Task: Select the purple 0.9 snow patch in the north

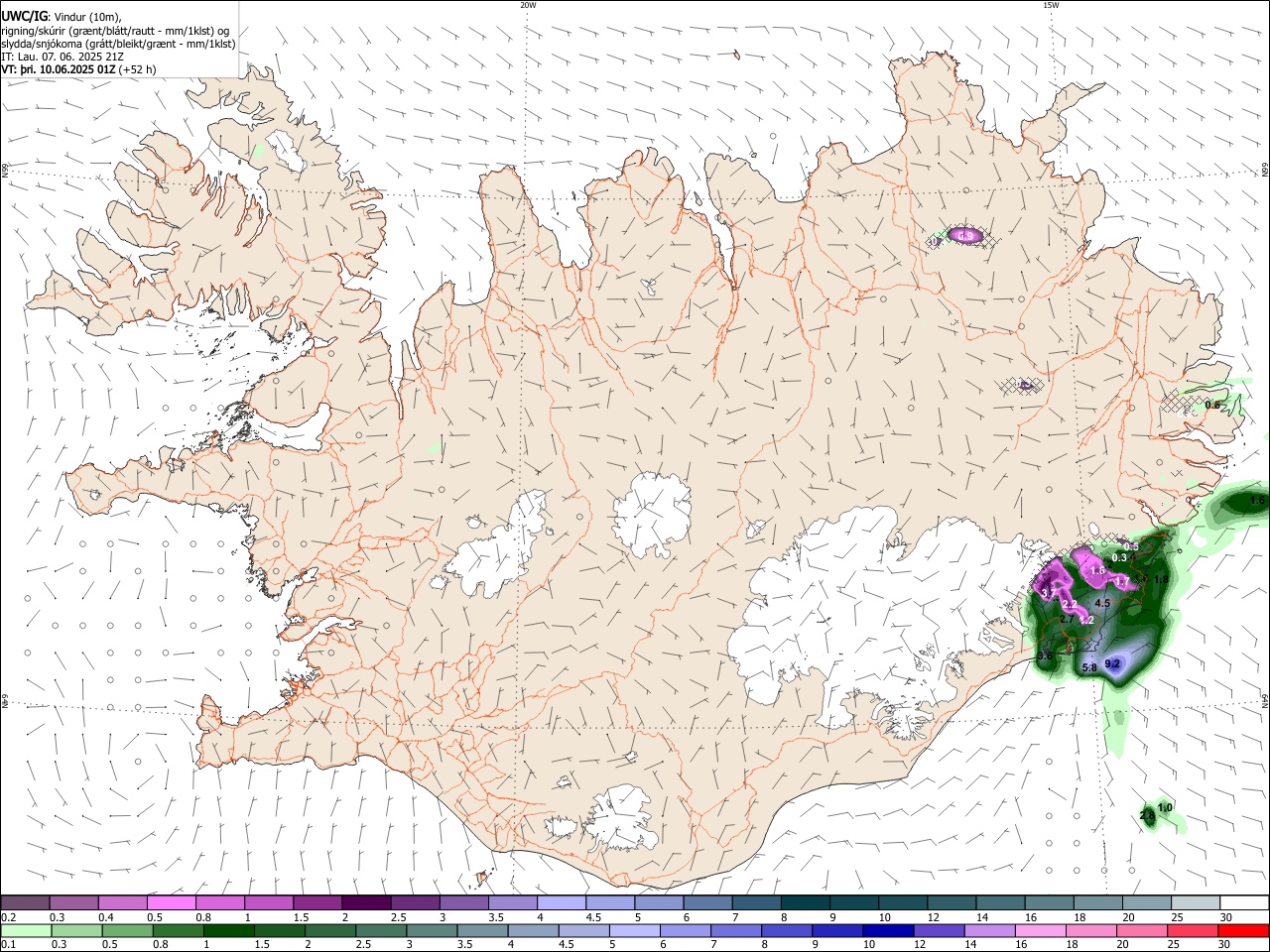Action: tap(964, 235)
